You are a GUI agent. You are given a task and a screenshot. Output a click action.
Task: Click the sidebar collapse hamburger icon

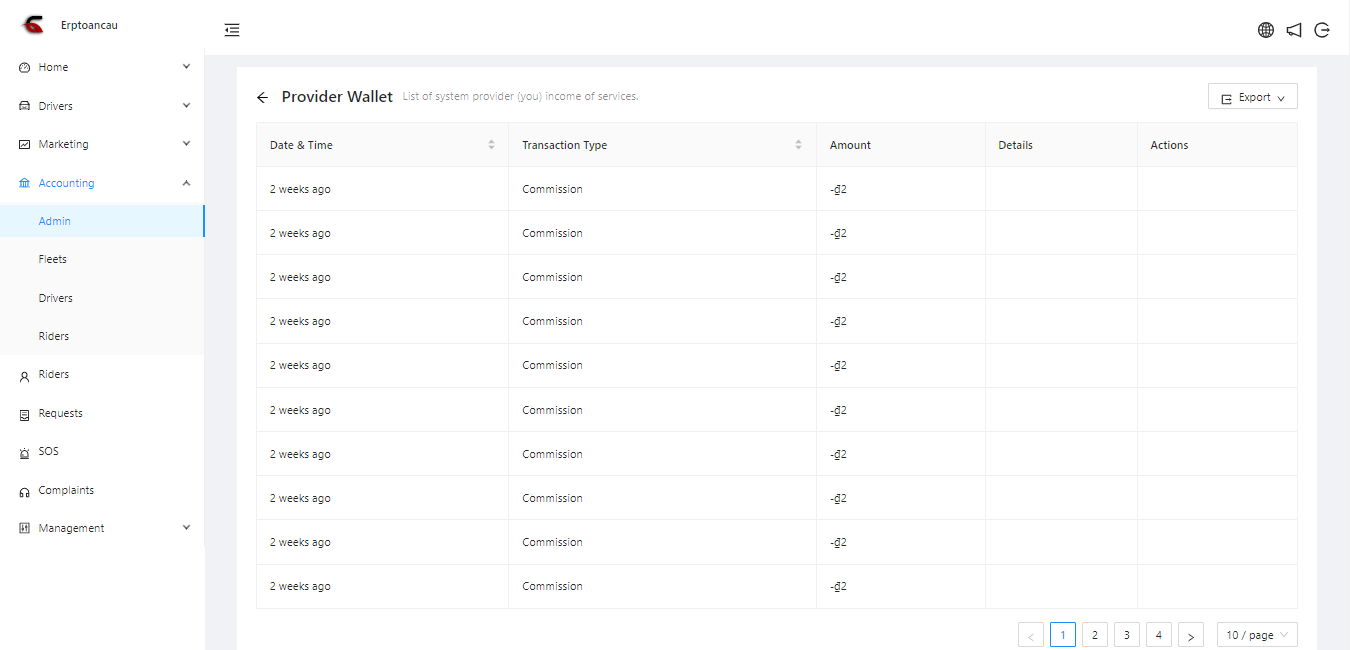click(232, 30)
